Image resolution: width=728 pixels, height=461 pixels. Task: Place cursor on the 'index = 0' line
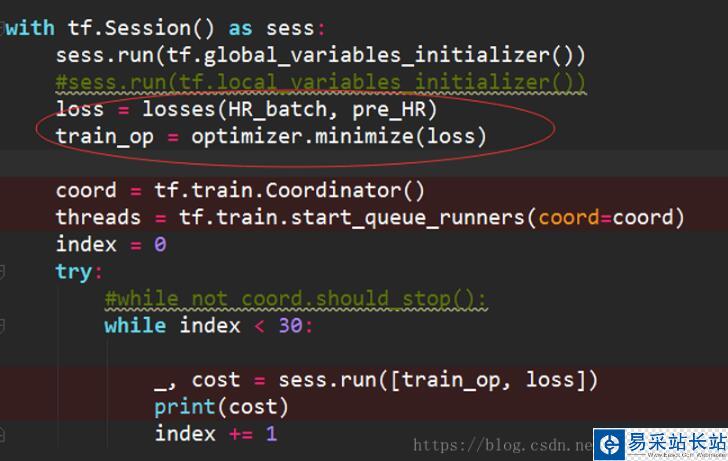(x=111, y=245)
